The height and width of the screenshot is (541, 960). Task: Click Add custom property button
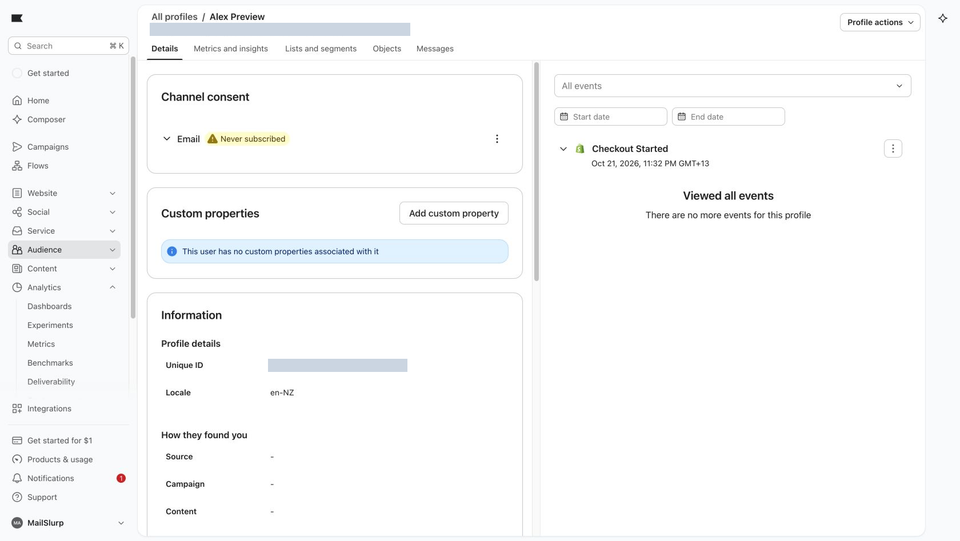pyautogui.click(x=454, y=214)
